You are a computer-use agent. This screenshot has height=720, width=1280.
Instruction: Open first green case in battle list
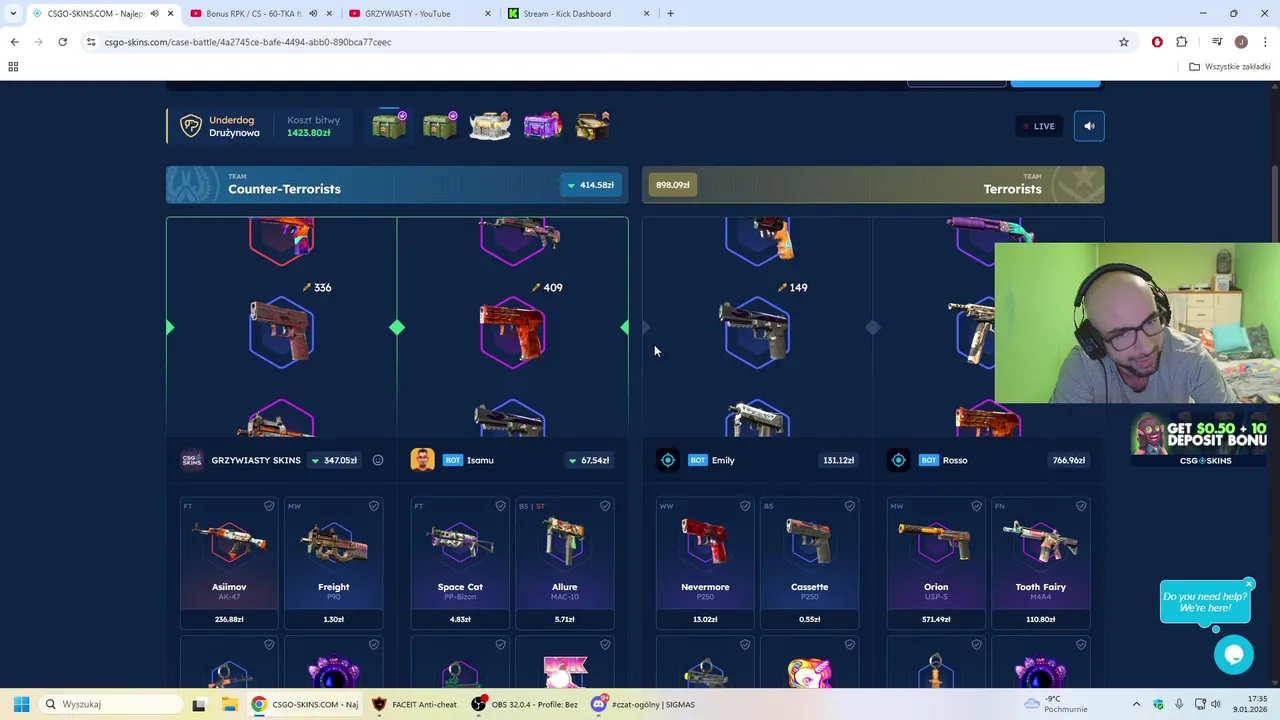click(x=390, y=126)
